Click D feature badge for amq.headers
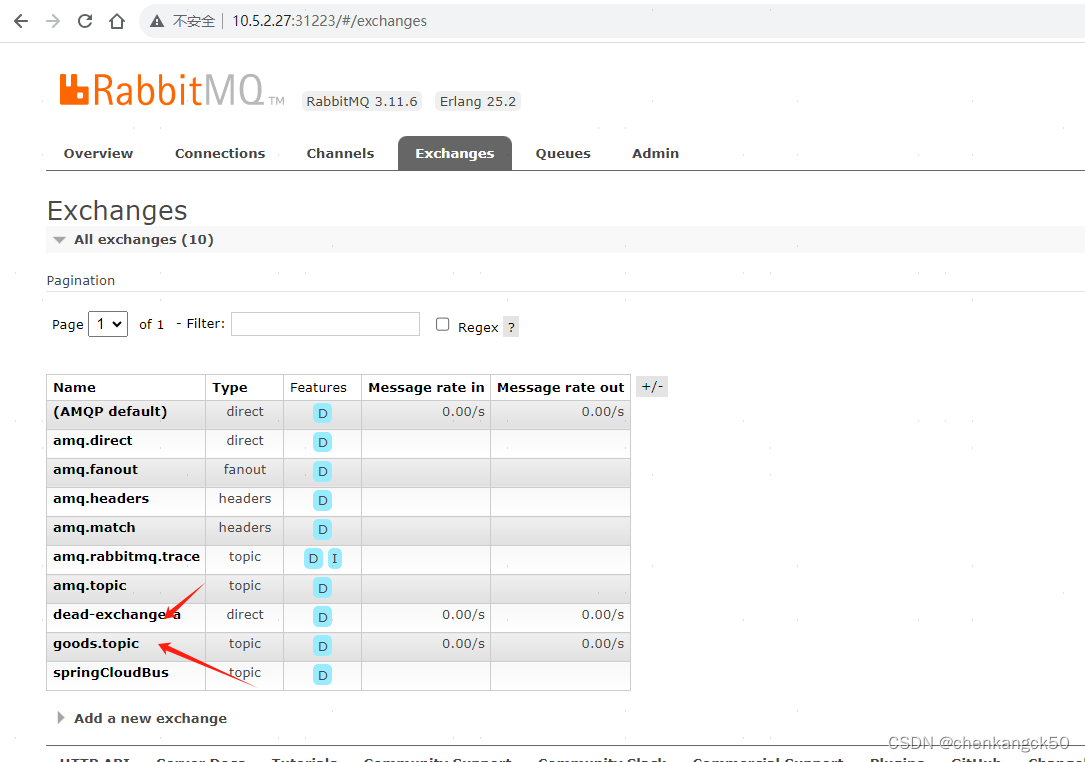 322,500
